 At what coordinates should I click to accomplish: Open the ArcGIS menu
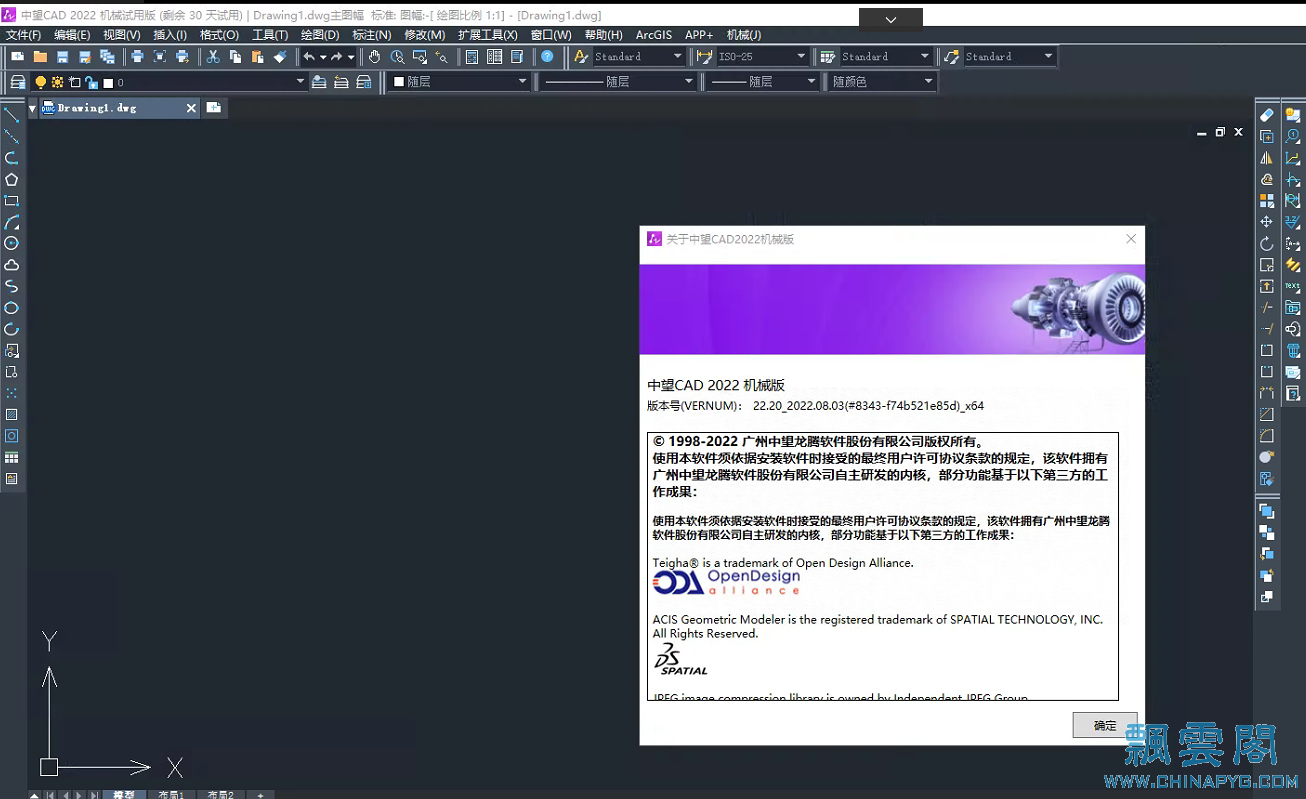(654, 35)
